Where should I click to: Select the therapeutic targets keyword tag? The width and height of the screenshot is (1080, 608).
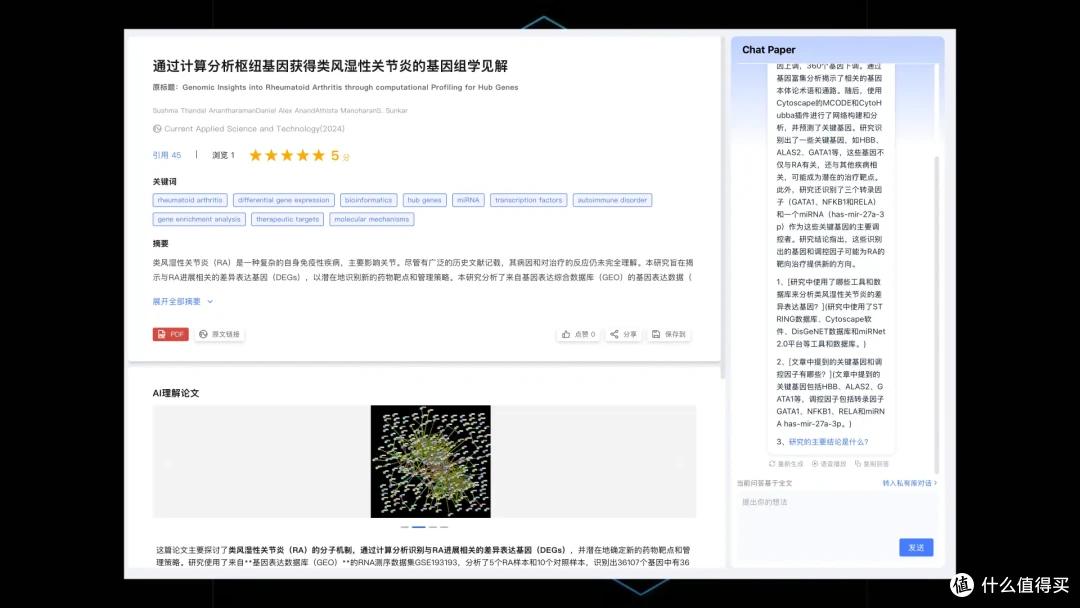(x=287, y=220)
